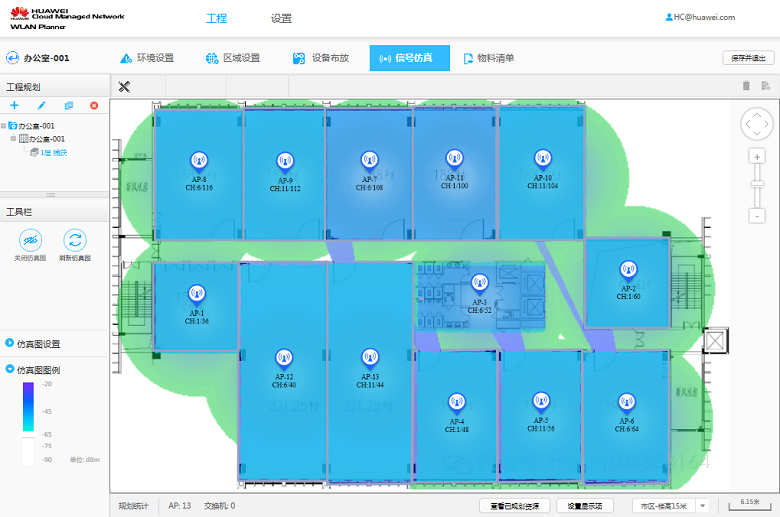Click the add (plus) project icon
Viewport: 780px width, 517px height.
[x=14, y=105]
